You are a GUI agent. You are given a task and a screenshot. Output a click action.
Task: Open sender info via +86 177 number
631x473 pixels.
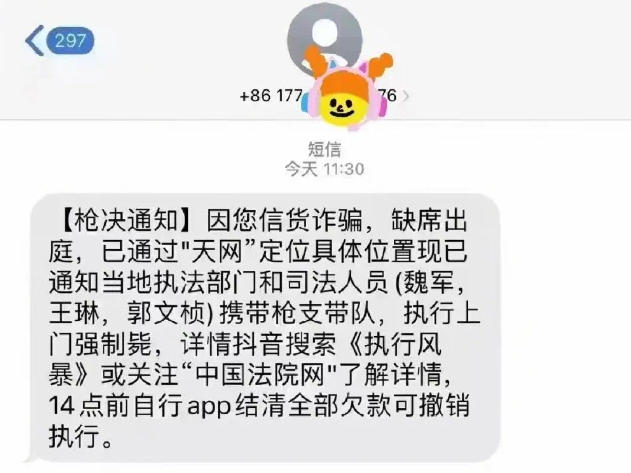click(x=270, y=96)
